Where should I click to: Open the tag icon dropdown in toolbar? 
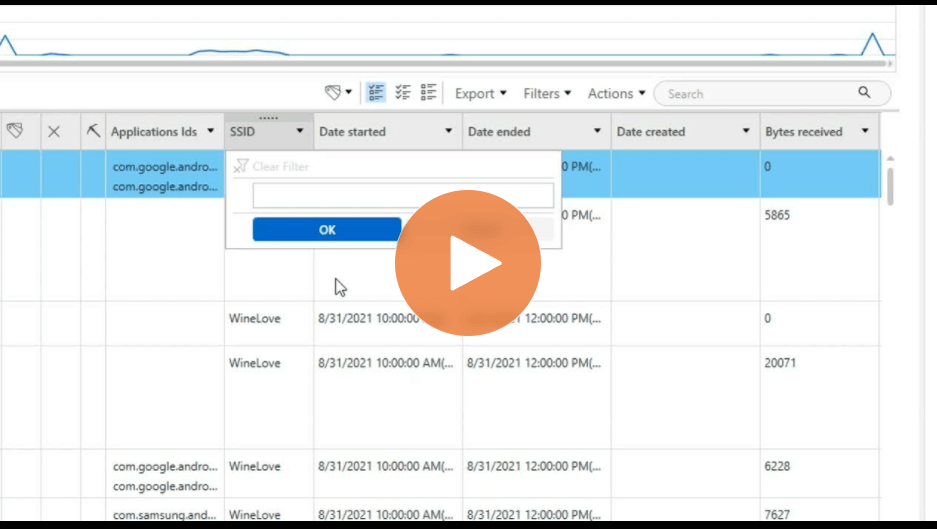pyautogui.click(x=338, y=93)
